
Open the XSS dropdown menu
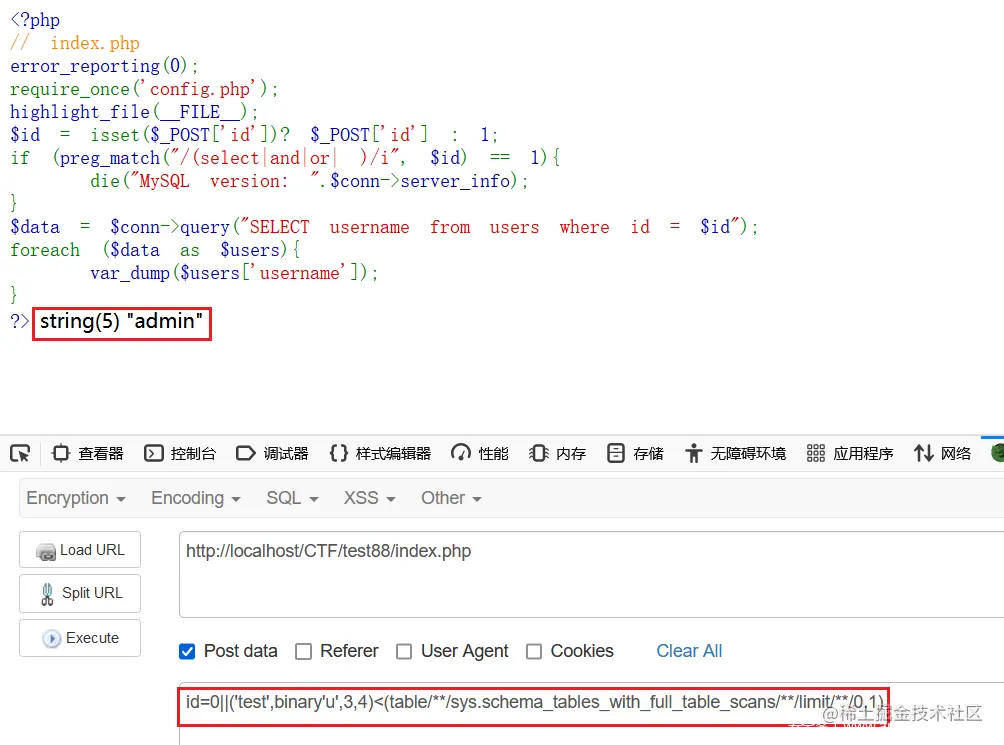369,498
